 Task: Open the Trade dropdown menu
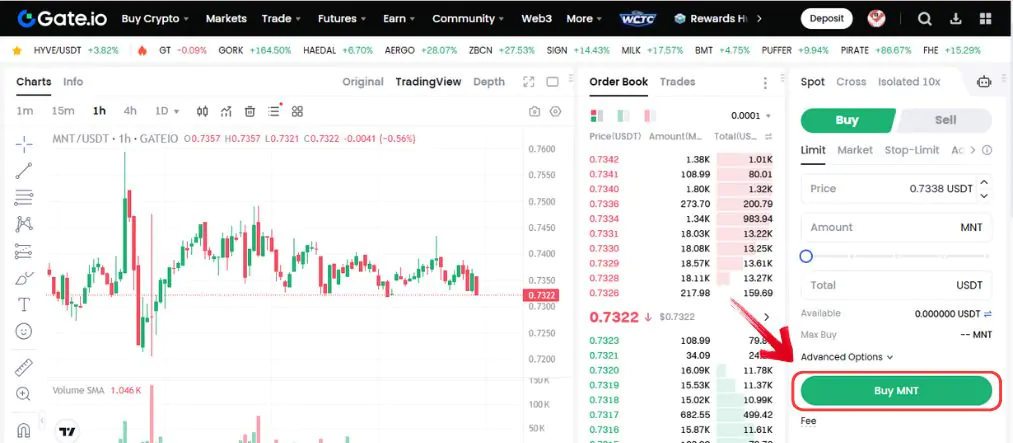pos(282,19)
